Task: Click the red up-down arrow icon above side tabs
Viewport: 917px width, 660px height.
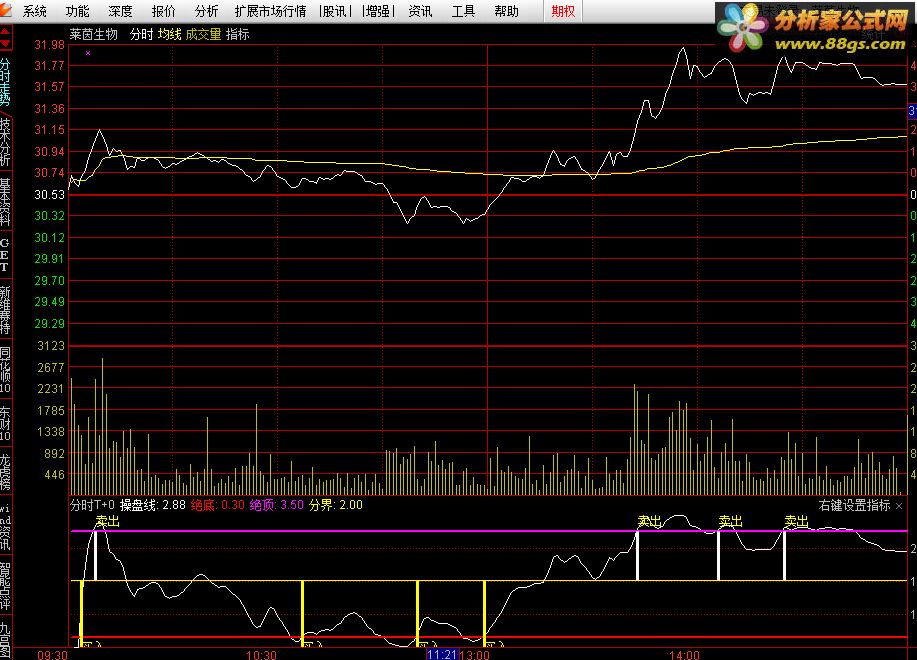Action: point(5,37)
